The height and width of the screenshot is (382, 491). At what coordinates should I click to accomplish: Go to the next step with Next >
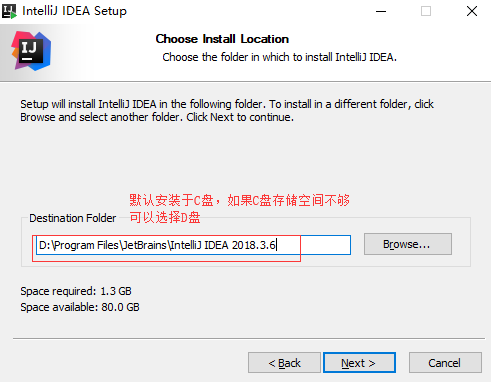tap(359, 362)
